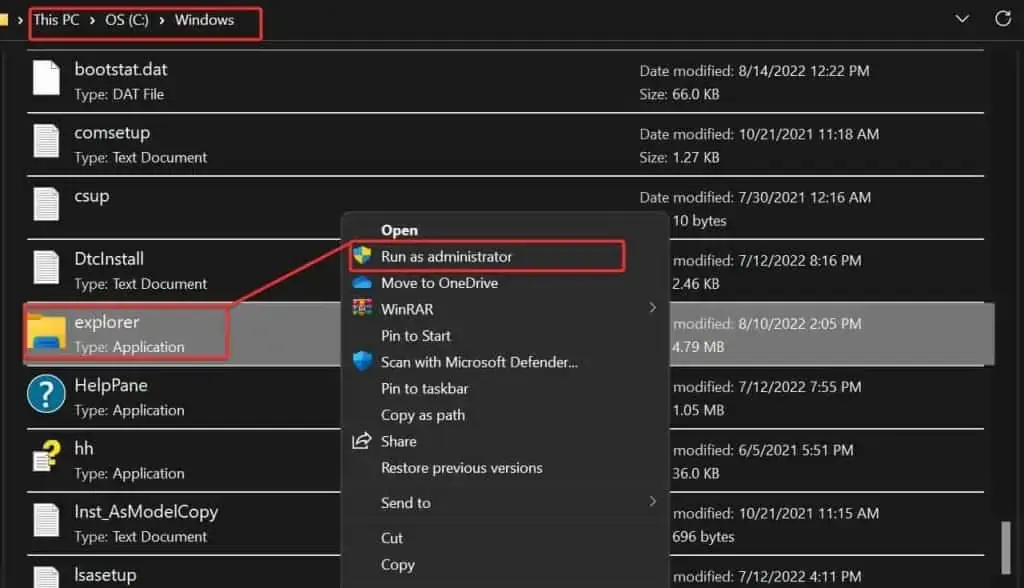Refresh the folder with the reload icon
Viewport: 1024px width, 588px height.
tap(1003, 18)
